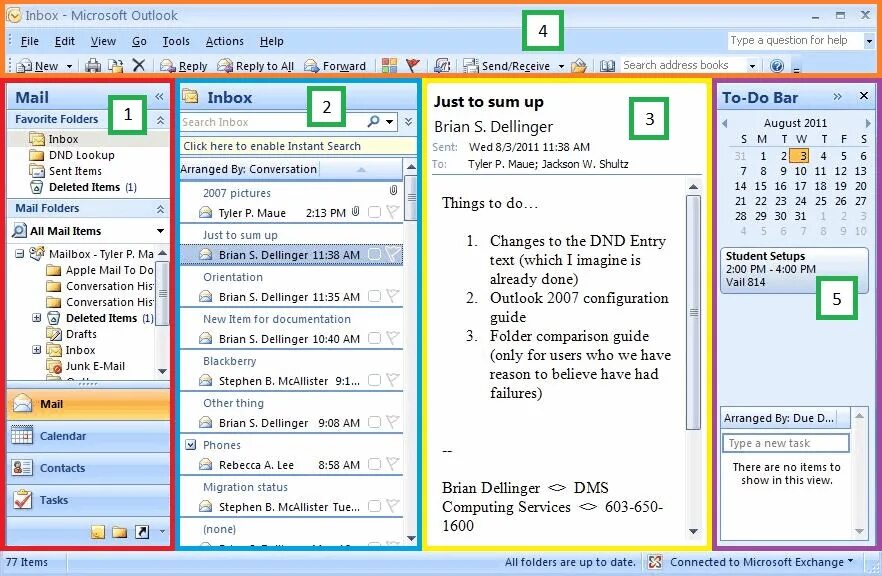Click the Search Inbox magnifier icon
This screenshot has width=882, height=576.
click(x=374, y=122)
